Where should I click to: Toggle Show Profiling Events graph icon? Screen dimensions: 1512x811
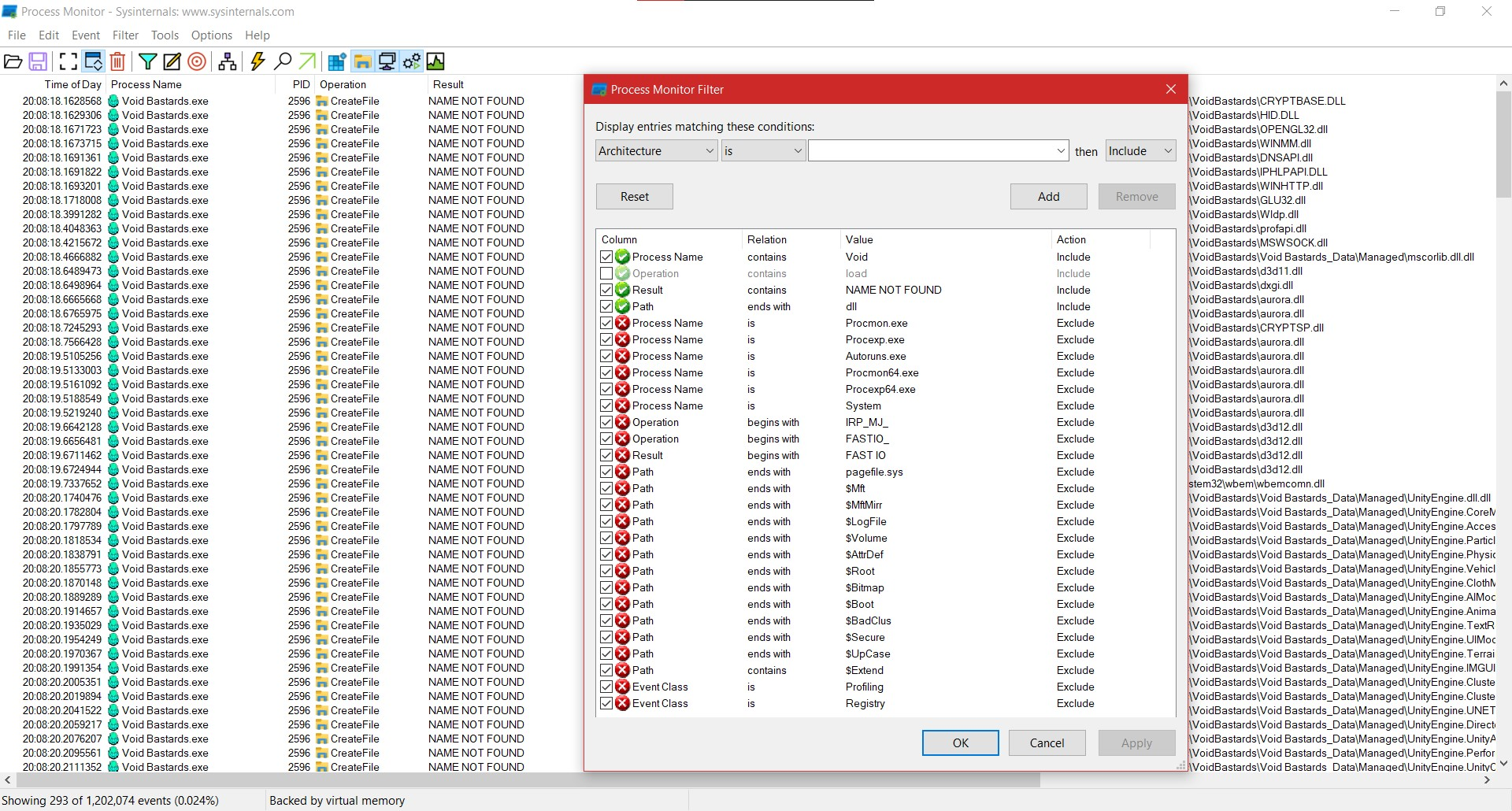(x=435, y=61)
